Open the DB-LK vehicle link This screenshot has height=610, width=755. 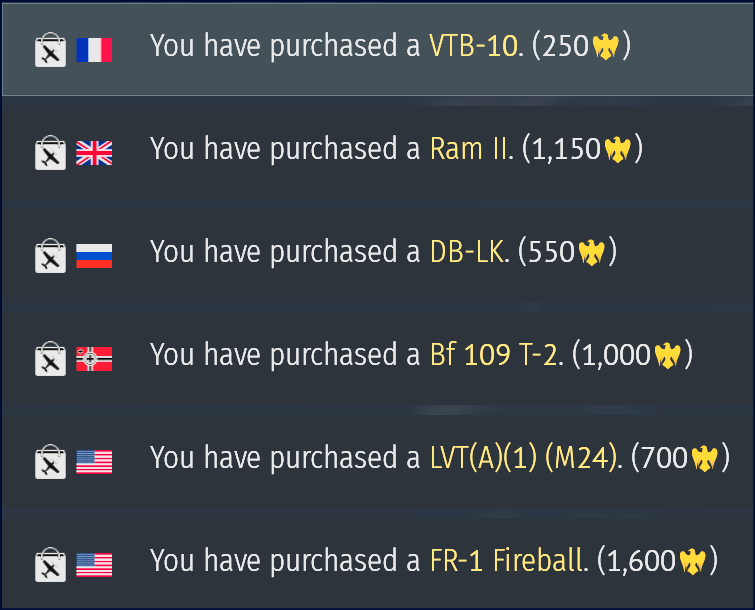pos(466,253)
